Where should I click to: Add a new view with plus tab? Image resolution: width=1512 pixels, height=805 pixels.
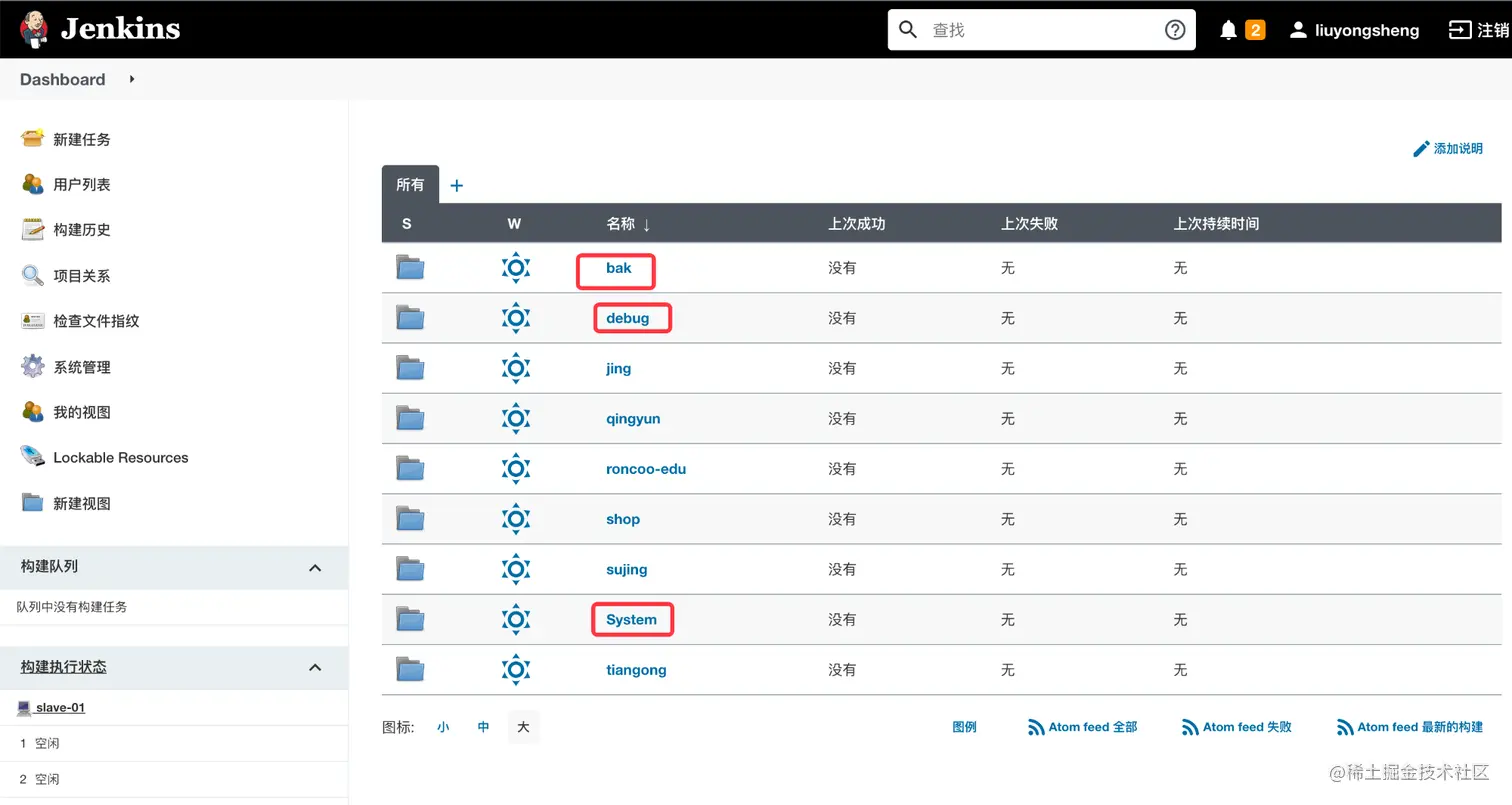click(x=457, y=185)
